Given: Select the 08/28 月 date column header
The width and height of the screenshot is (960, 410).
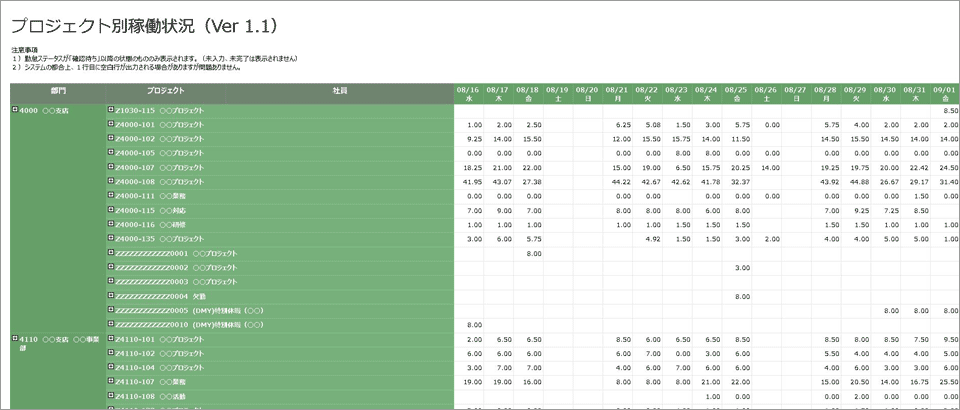Looking at the screenshot, I should pyautogui.click(x=827, y=93).
